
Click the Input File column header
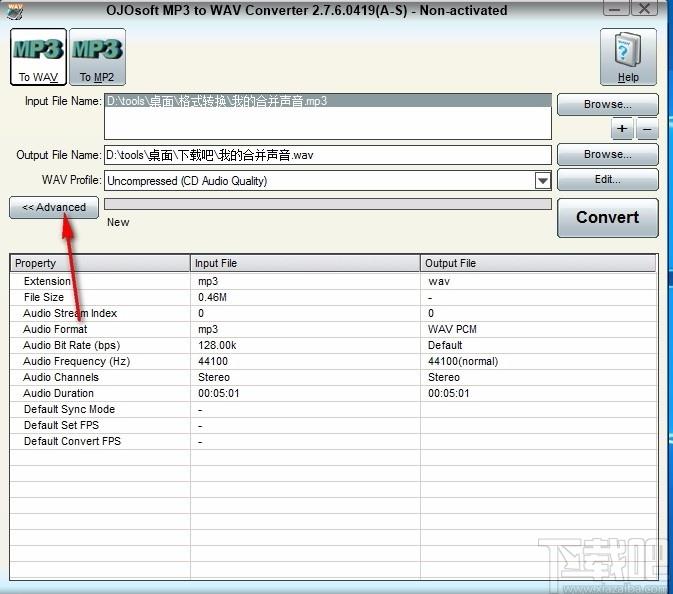pyautogui.click(x=305, y=263)
